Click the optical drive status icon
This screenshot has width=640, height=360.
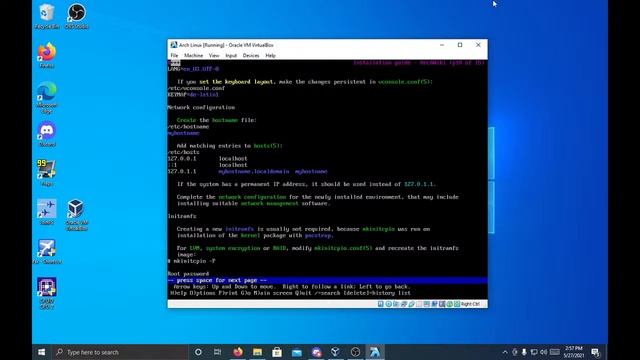pos(389,304)
